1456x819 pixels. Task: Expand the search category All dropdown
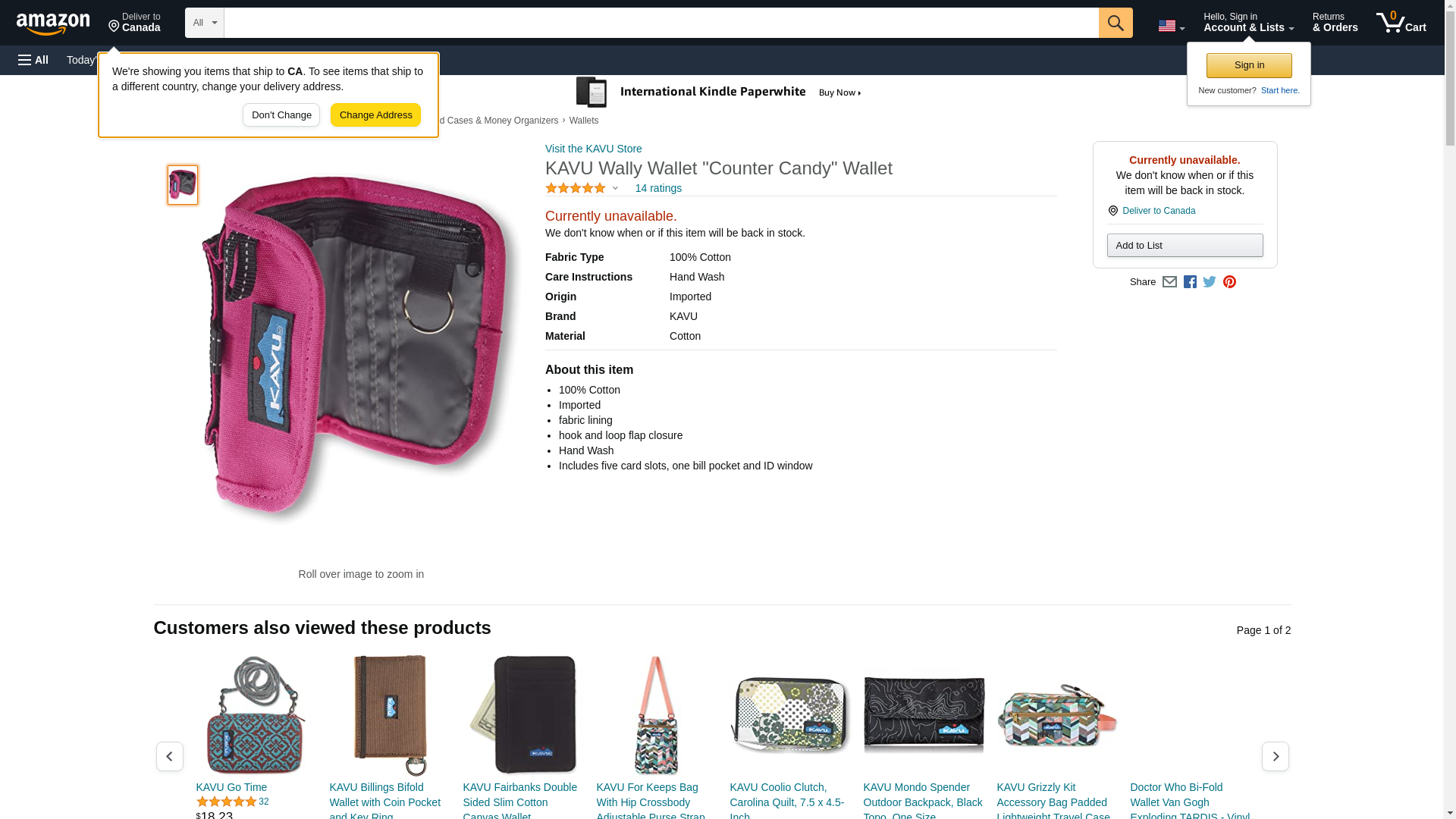(204, 23)
